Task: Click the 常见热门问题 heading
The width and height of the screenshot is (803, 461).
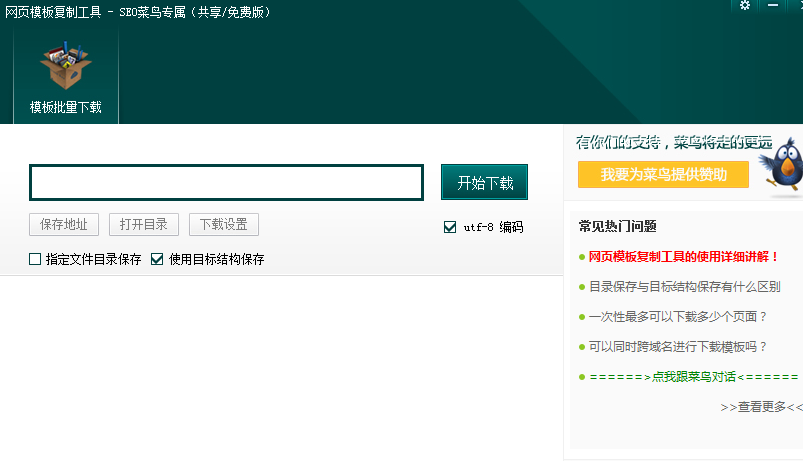Action: (618, 226)
